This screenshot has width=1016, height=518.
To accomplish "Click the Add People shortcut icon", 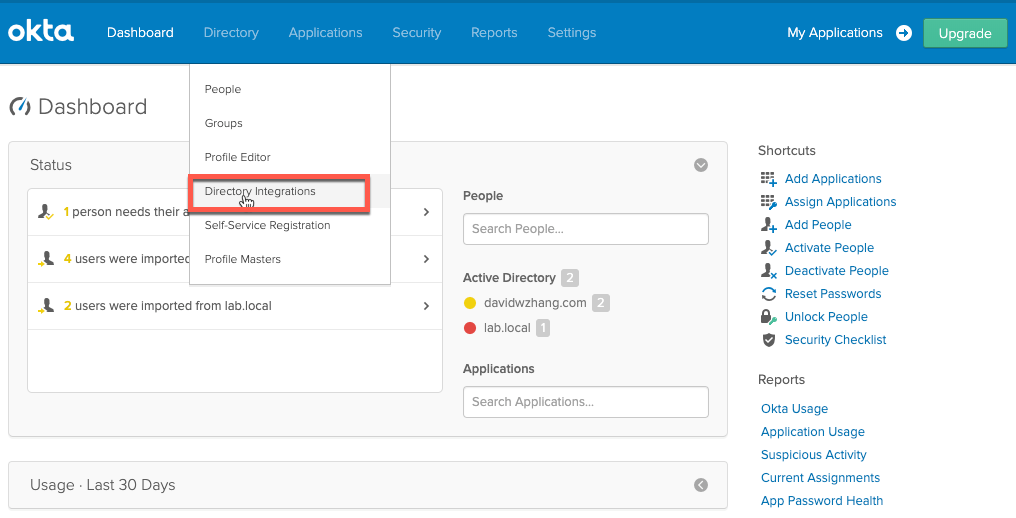I will [x=768, y=225].
